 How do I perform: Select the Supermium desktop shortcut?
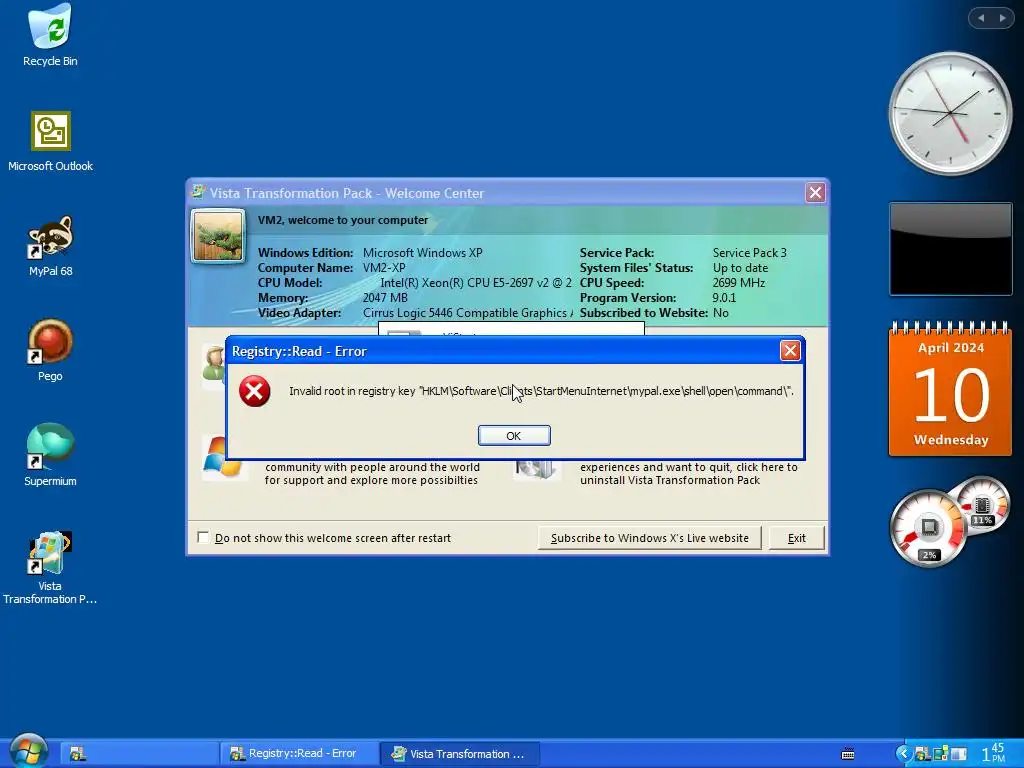pyautogui.click(x=50, y=455)
